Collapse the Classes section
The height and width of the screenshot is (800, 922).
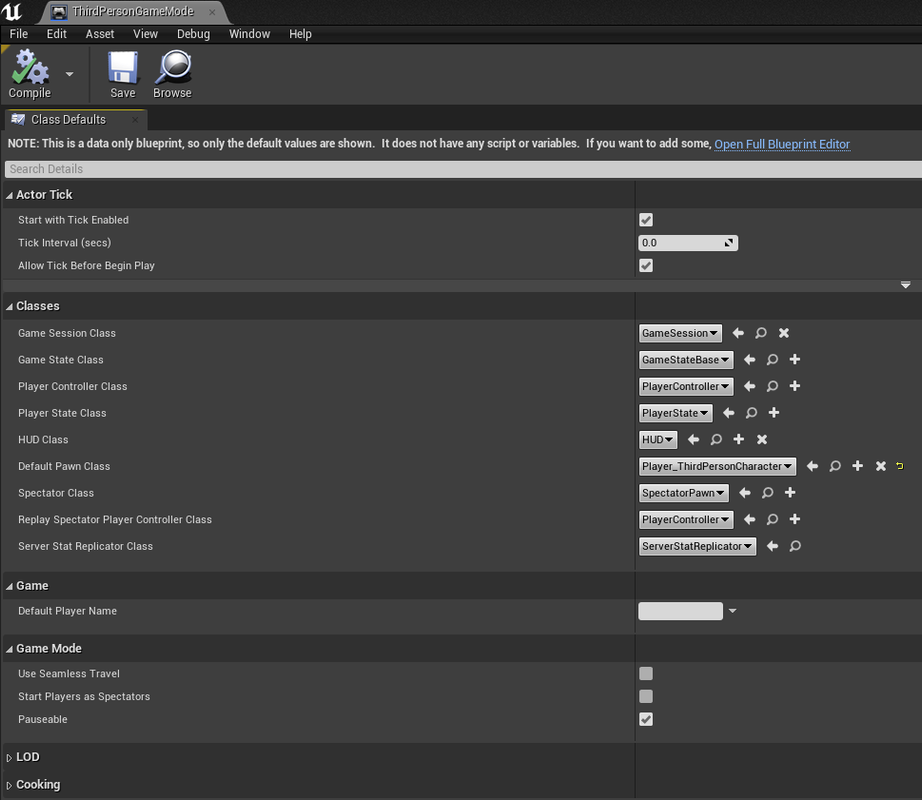tap(9, 307)
